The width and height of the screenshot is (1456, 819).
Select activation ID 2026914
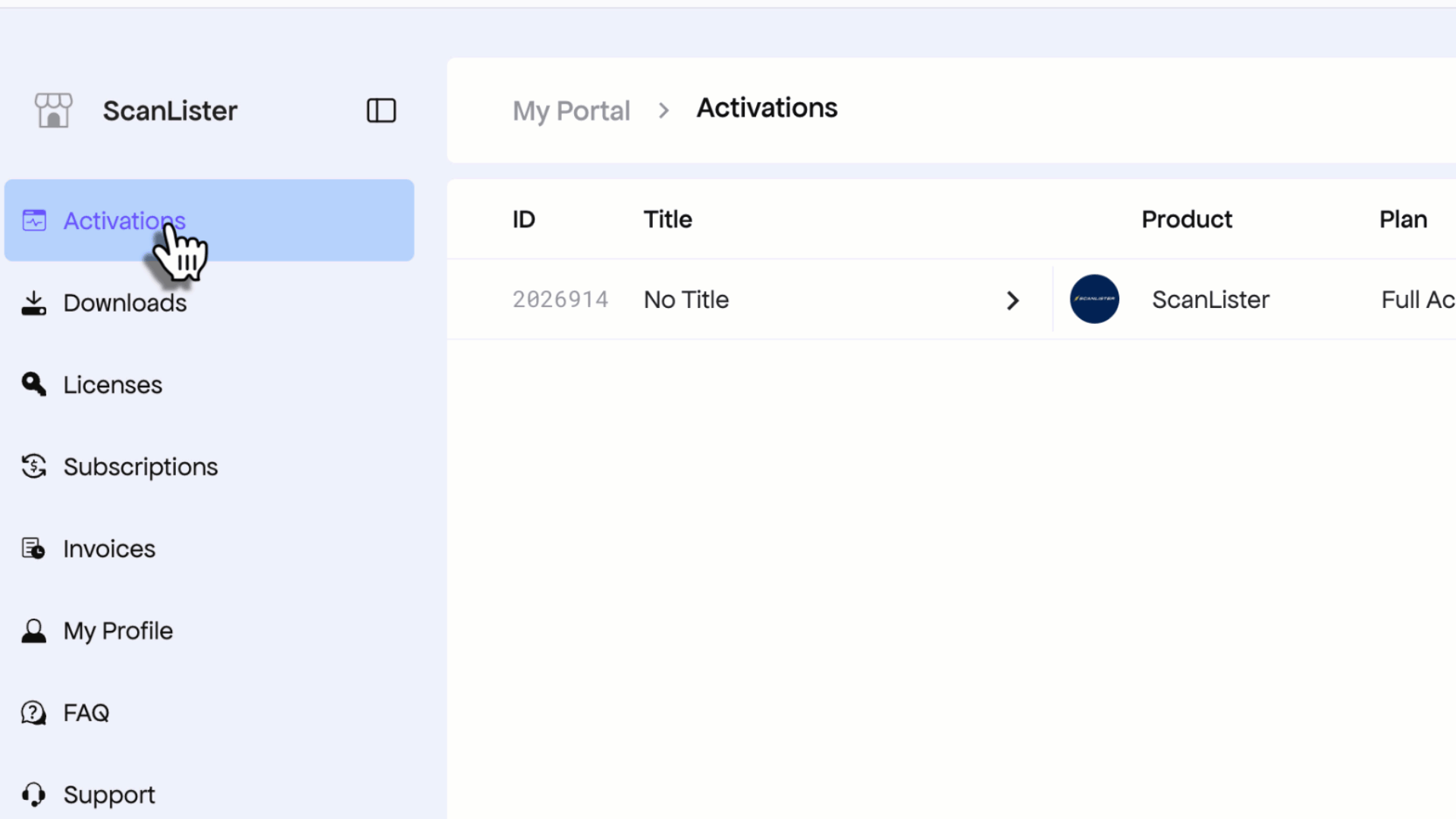(x=560, y=300)
